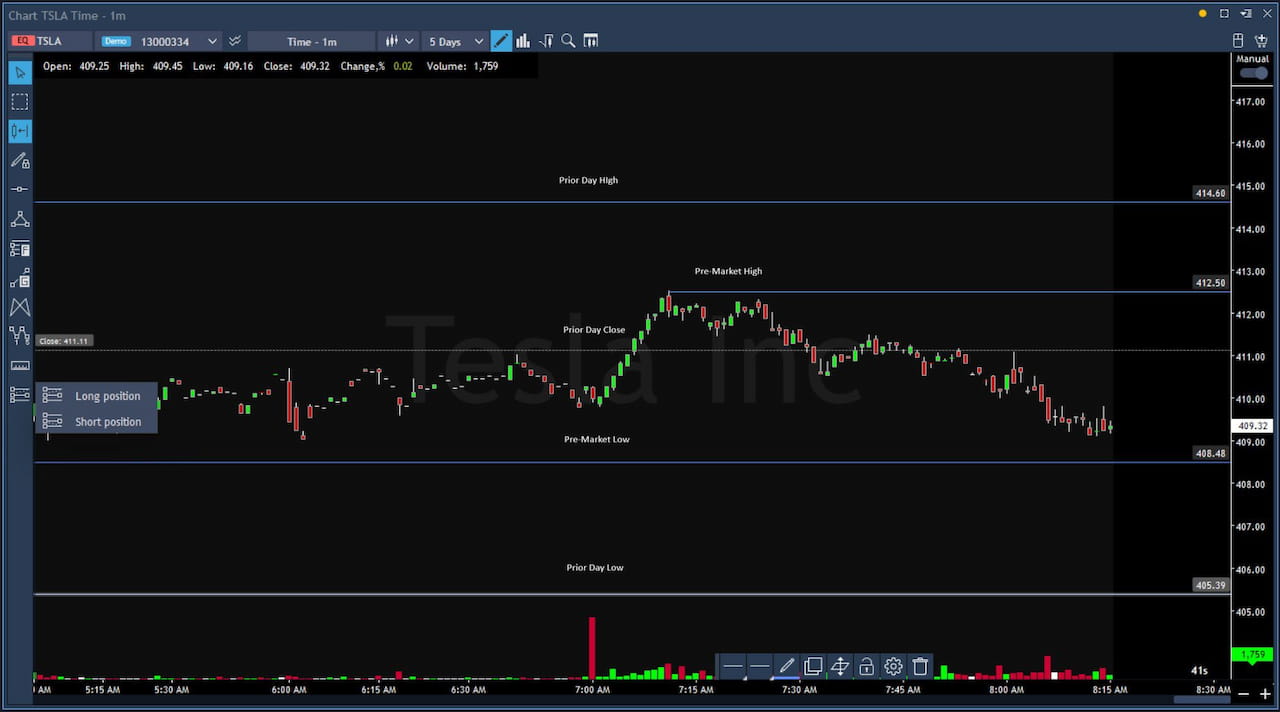Click the Time - 1m timeframe button
The image size is (1280, 712).
click(311, 41)
